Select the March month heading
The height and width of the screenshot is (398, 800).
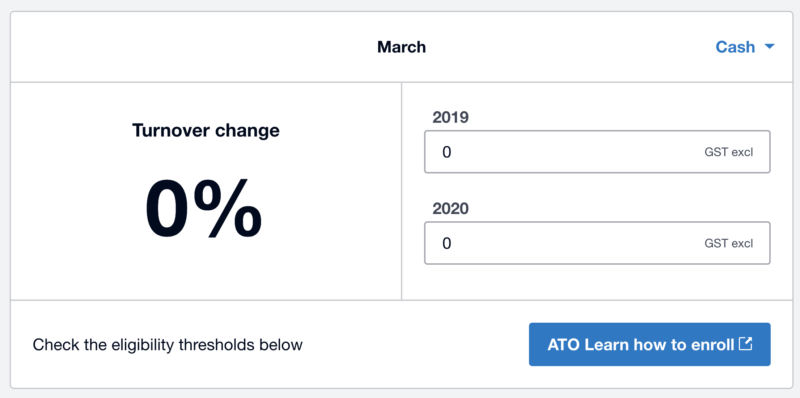click(x=402, y=47)
